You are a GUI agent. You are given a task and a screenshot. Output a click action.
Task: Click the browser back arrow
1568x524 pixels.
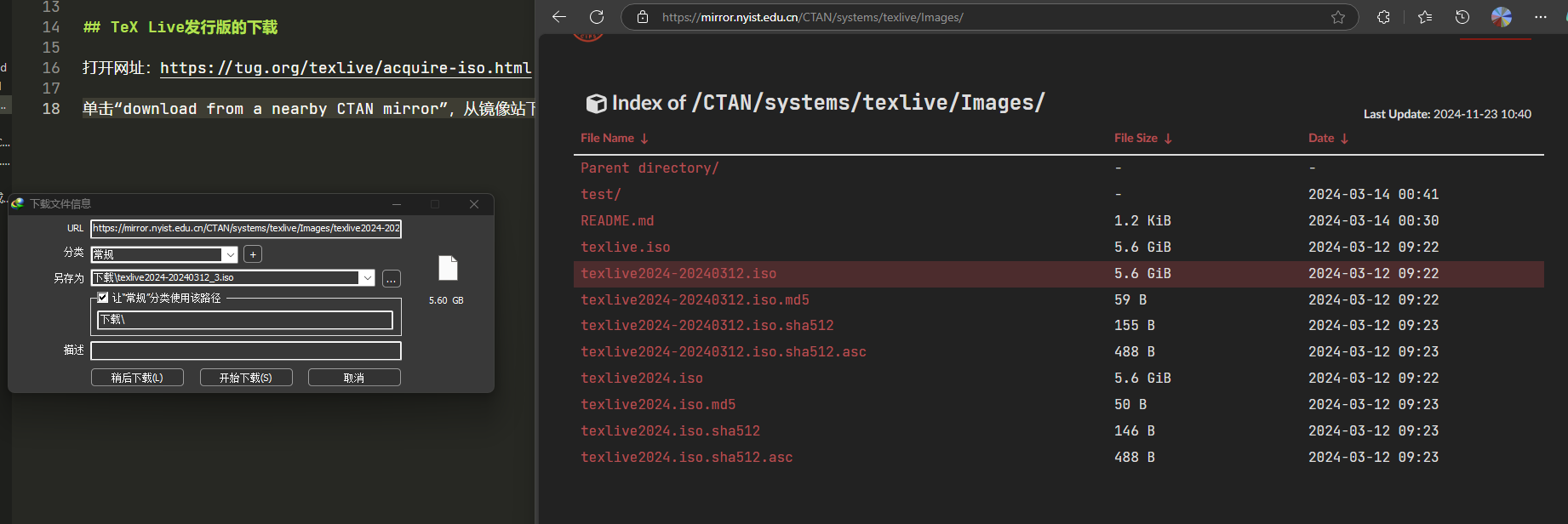point(559,17)
